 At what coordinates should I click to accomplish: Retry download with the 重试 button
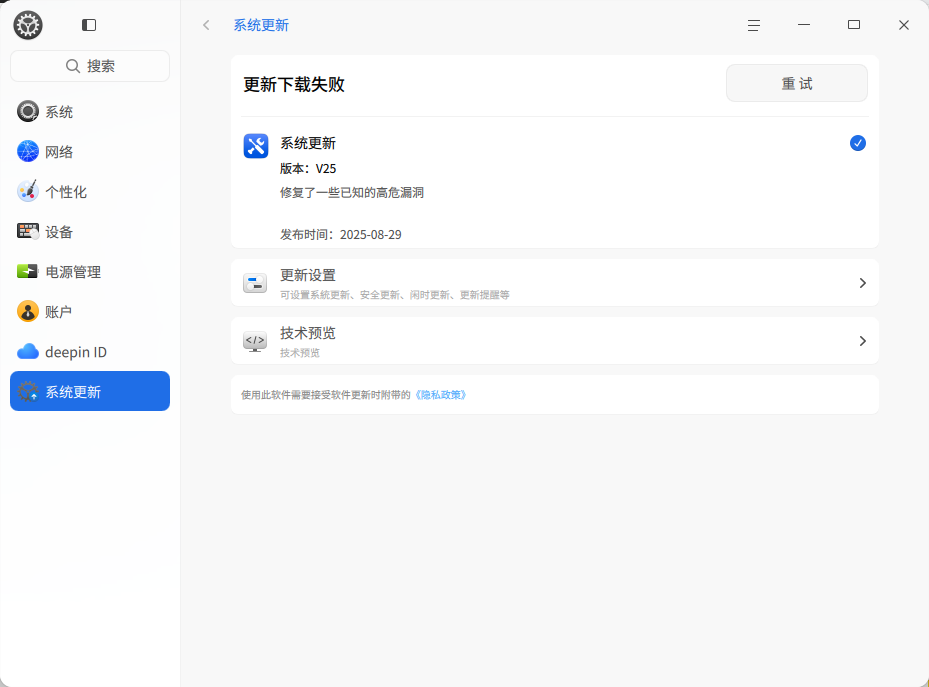tap(797, 83)
